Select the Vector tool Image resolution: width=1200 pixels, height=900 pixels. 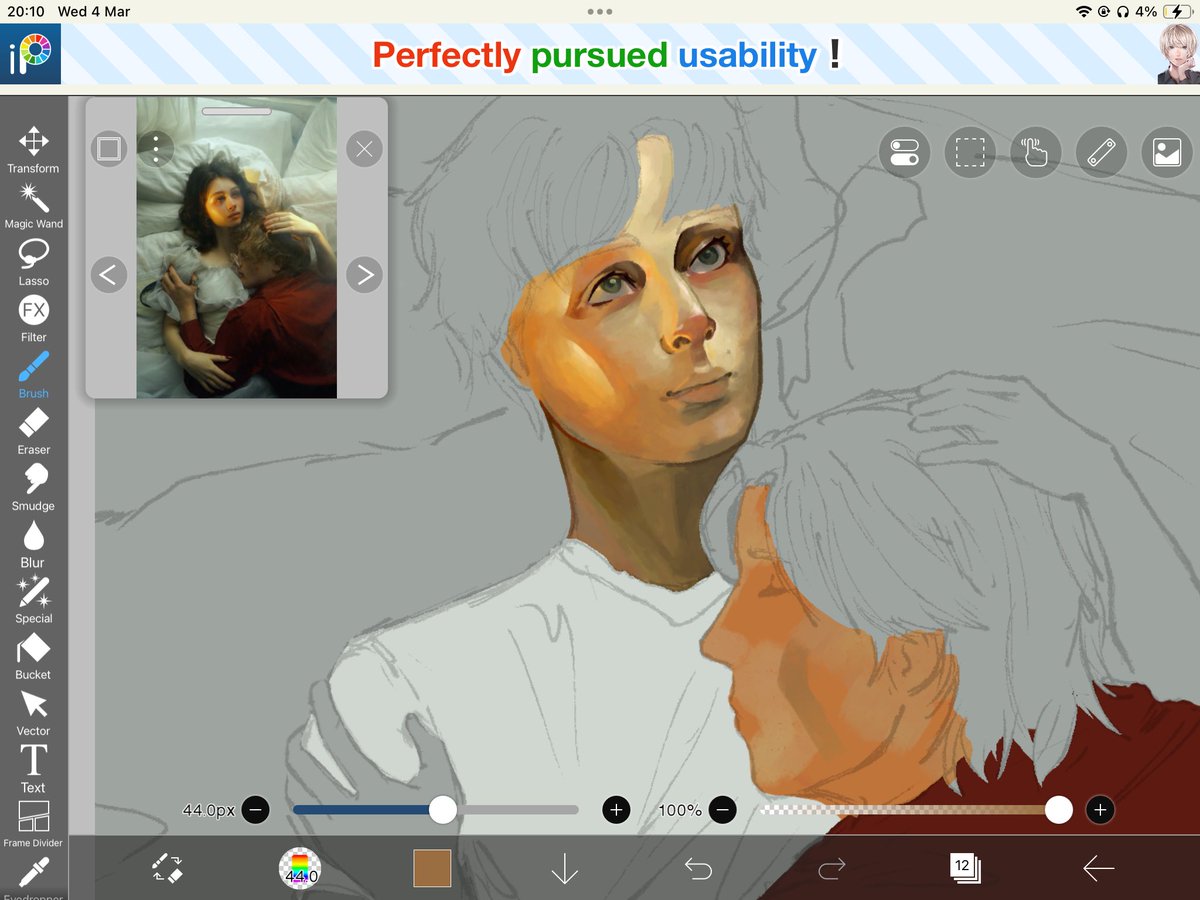(33, 713)
